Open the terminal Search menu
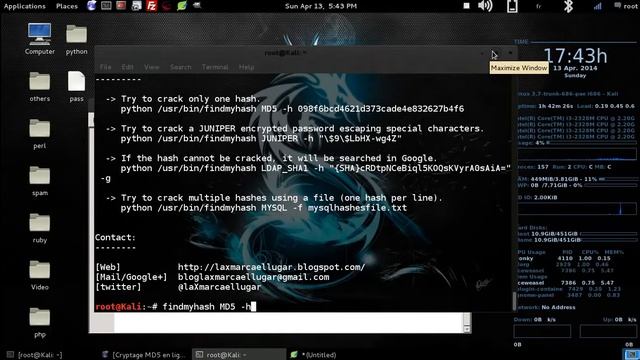The width and height of the screenshot is (640, 360). [180, 67]
